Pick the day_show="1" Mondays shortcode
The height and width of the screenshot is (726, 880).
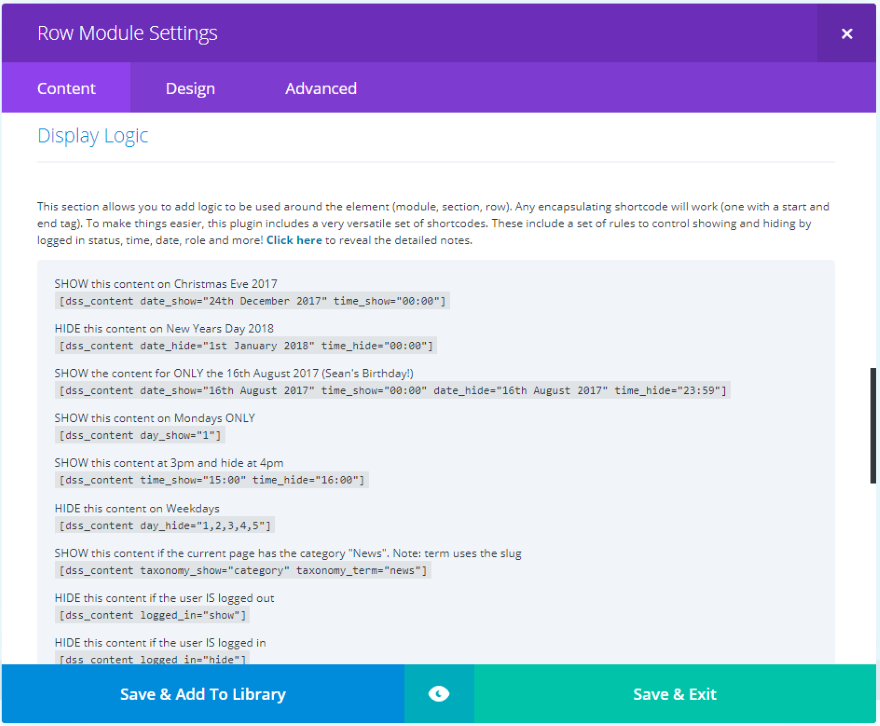pyautogui.click(x=141, y=435)
